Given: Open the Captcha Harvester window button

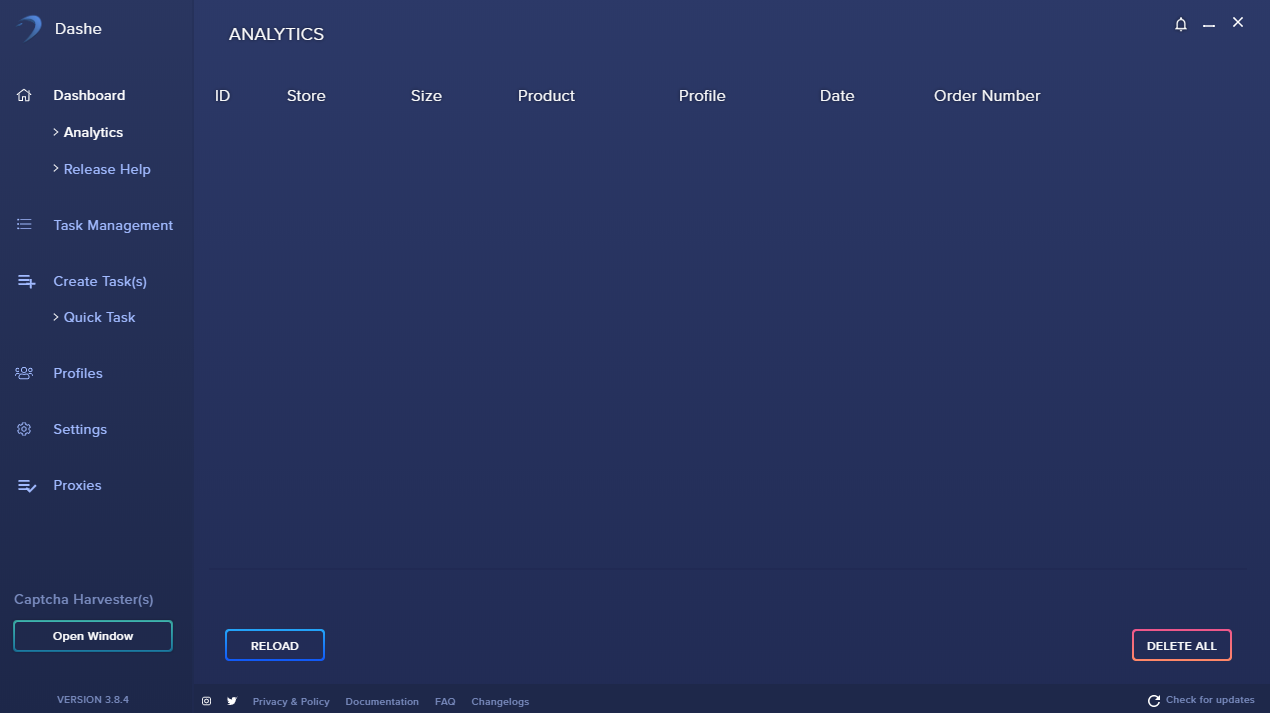Looking at the screenshot, I should (x=93, y=636).
